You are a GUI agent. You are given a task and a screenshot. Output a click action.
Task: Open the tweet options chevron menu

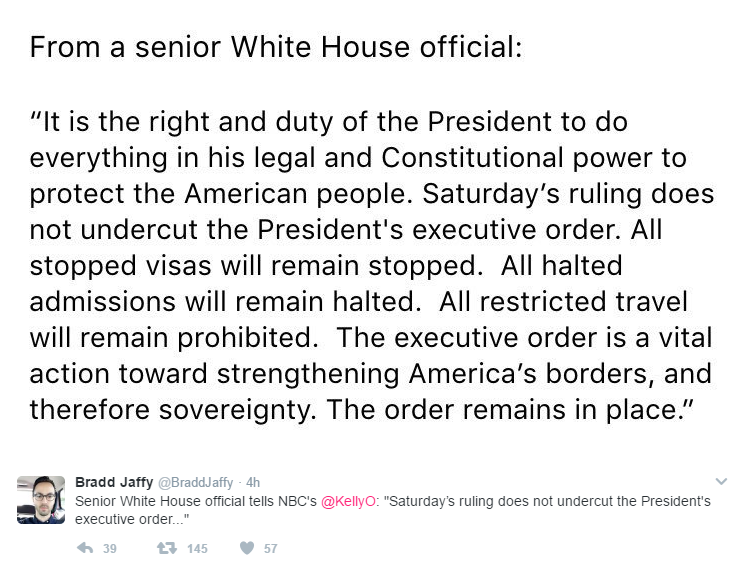pos(723,482)
